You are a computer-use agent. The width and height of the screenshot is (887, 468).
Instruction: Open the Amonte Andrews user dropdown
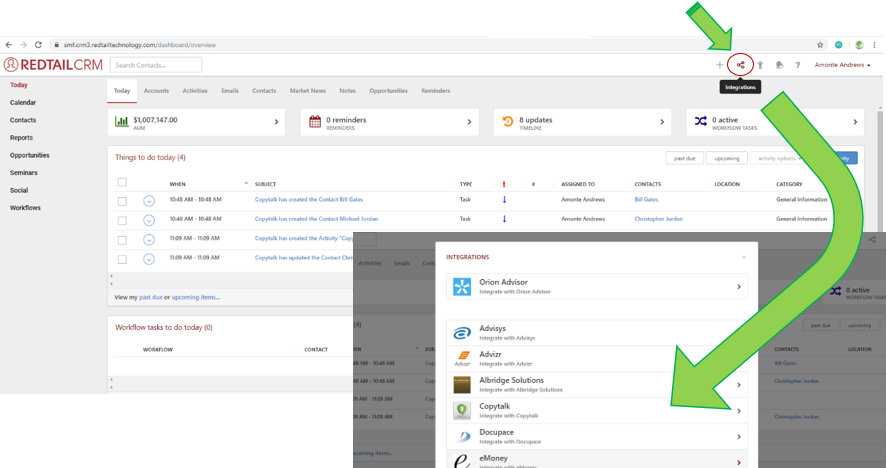(842, 65)
